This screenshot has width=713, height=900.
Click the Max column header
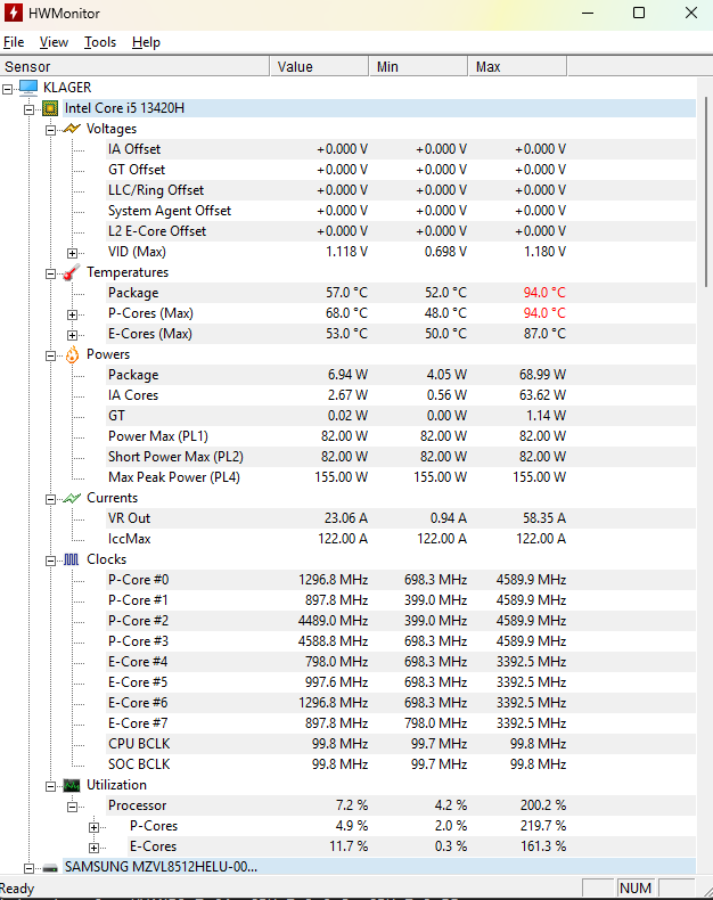tap(517, 67)
